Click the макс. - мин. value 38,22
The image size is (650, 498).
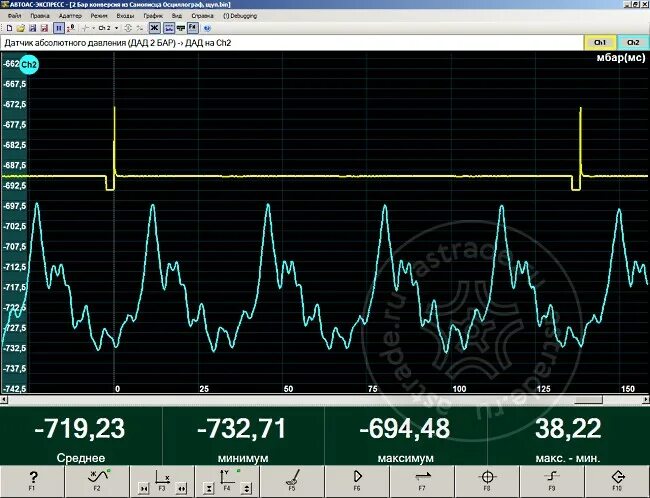click(x=568, y=429)
